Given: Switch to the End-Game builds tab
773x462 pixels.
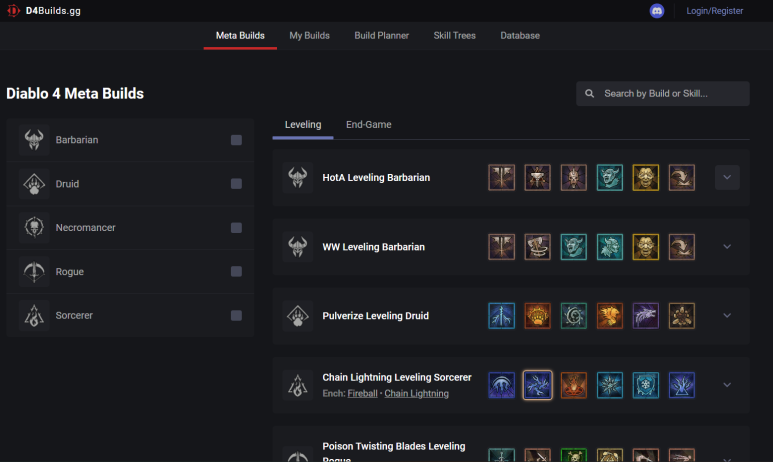Looking at the screenshot, I should pyautogui.click(x=369, y=125).
